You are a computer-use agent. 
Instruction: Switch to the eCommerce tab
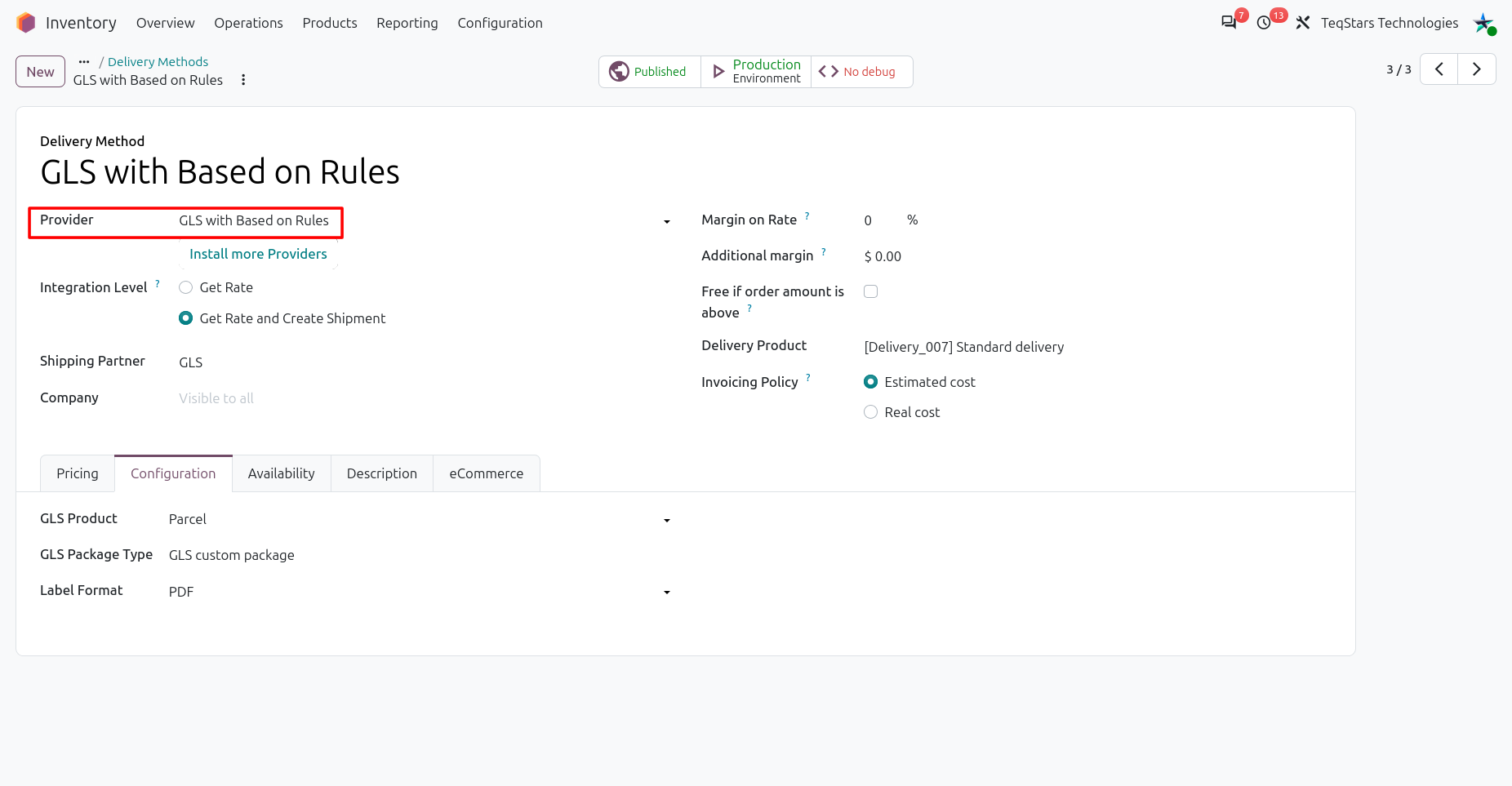pyautogui.click(x=487, y=473)
